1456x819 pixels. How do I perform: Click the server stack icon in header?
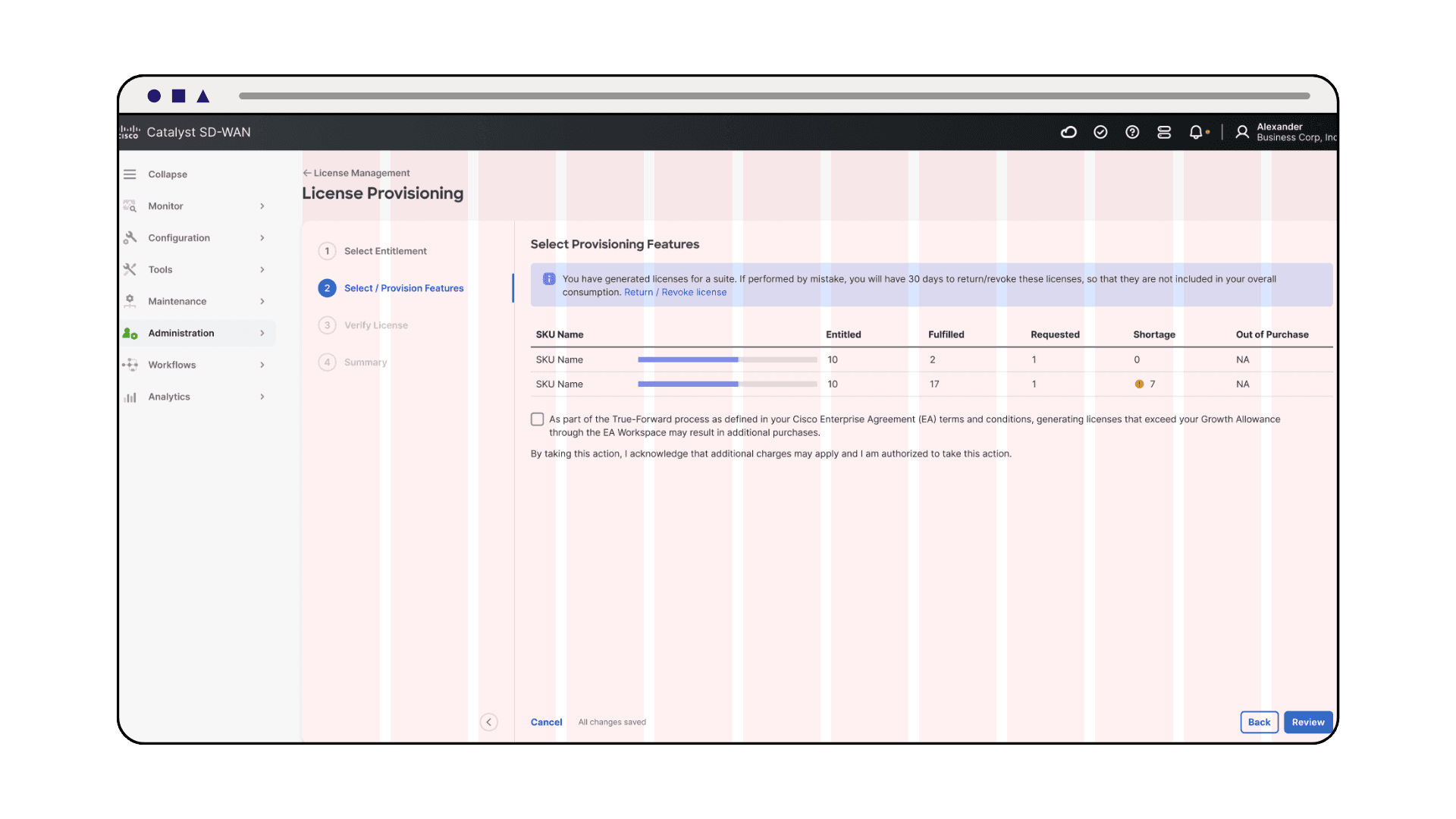click(1164, 132)
